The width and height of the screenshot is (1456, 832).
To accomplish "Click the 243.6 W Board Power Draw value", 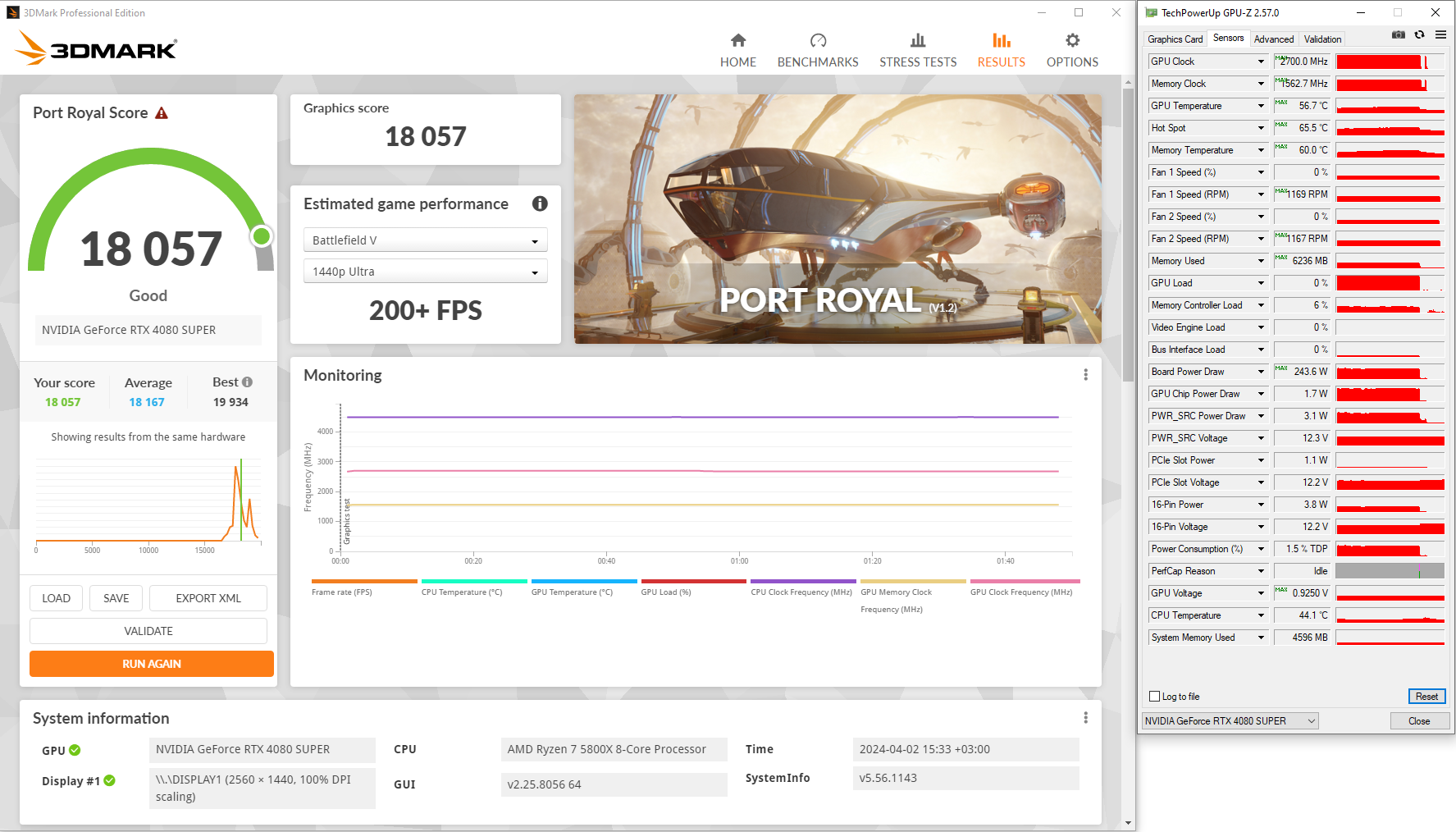I will click(x=1302, y=372).
